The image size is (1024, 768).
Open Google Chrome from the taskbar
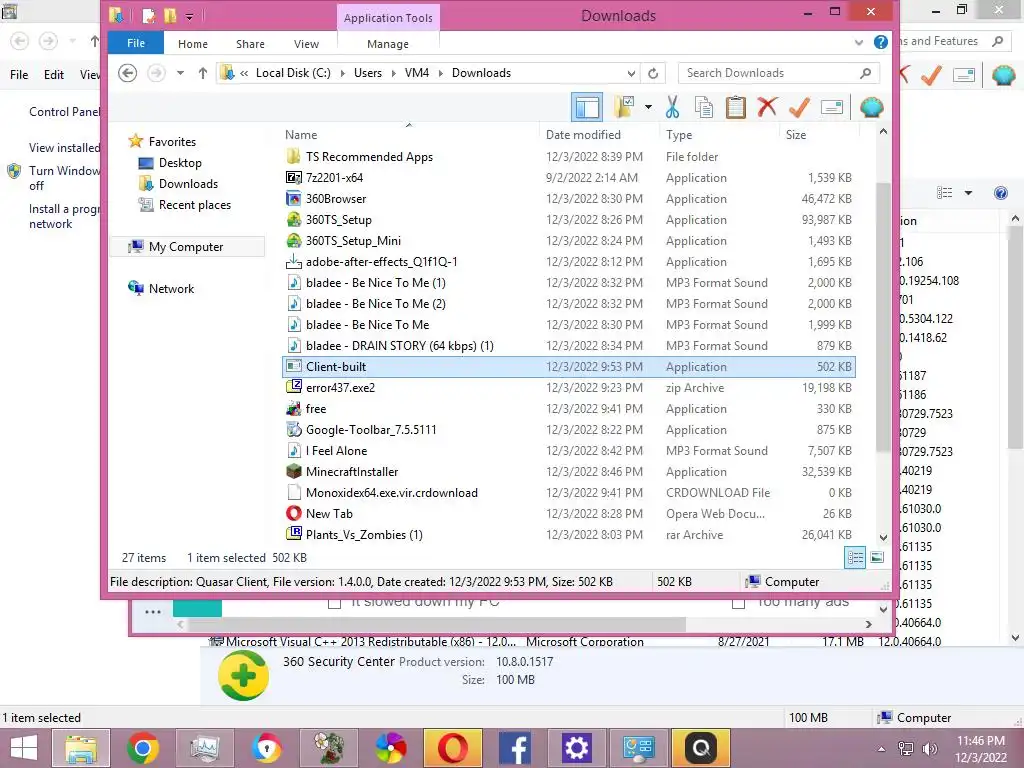pos(143,748)
